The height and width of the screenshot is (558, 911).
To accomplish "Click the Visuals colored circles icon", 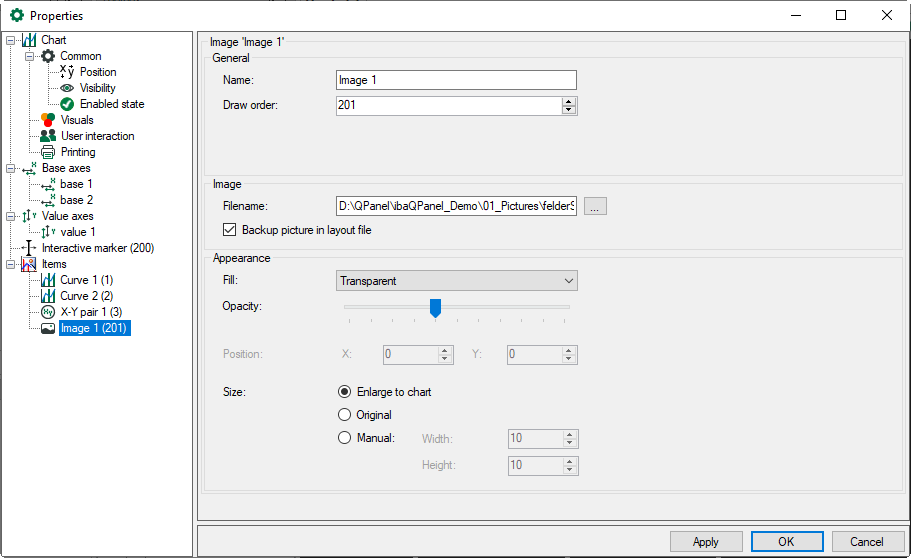I will 48,120.
